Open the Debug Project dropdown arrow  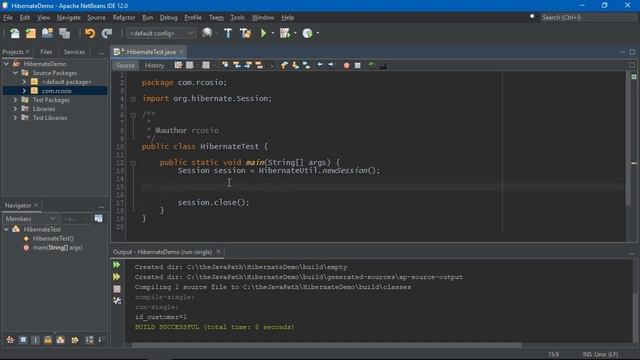(x=295, y=33)
